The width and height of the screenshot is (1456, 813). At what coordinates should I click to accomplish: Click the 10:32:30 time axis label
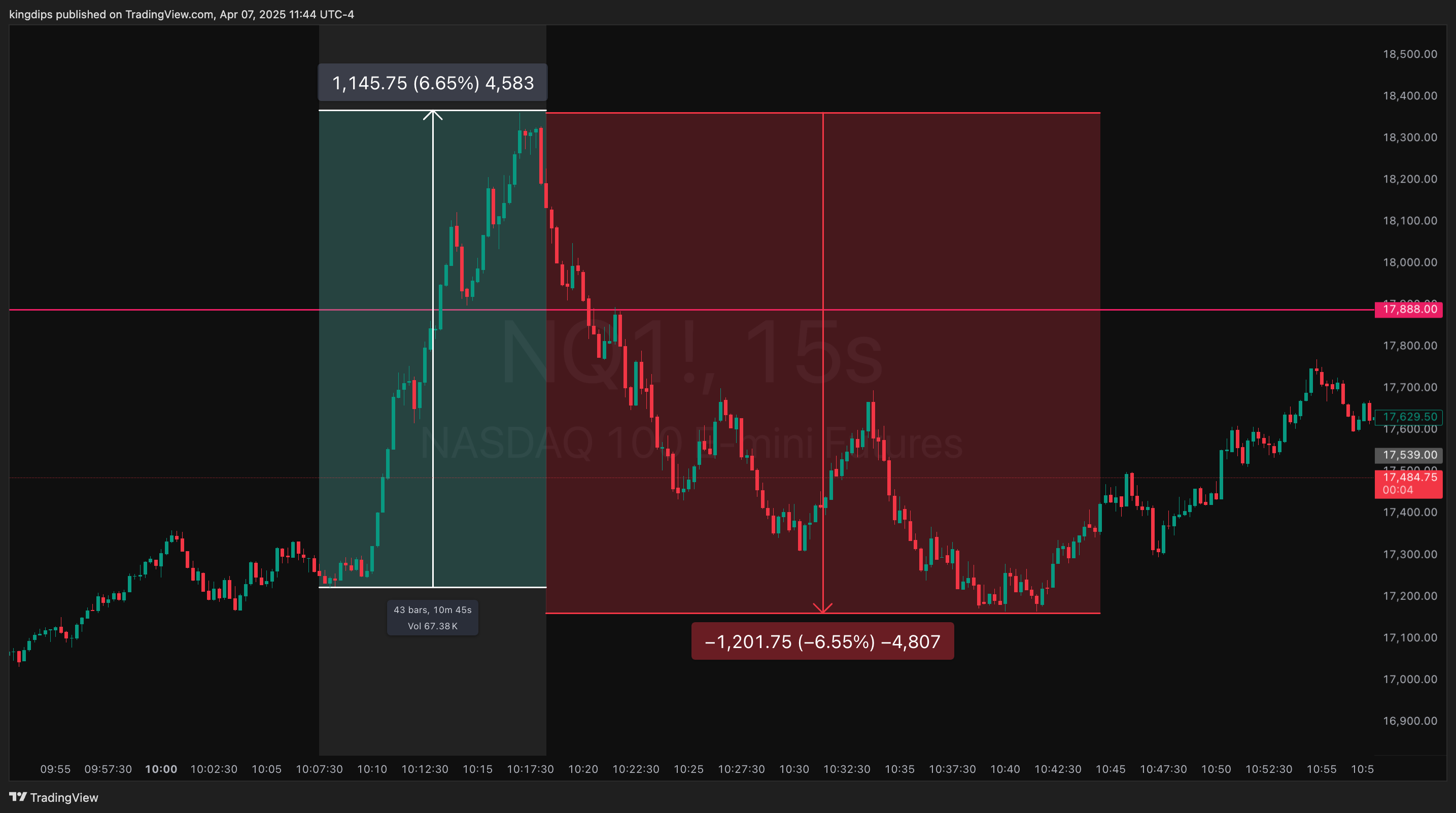click(847, 769)
